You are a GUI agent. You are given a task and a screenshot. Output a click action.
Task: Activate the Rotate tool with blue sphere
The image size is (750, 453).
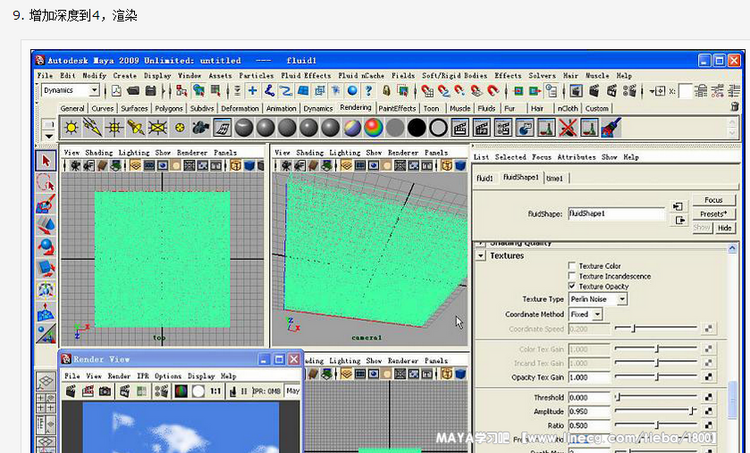(46, 247)
